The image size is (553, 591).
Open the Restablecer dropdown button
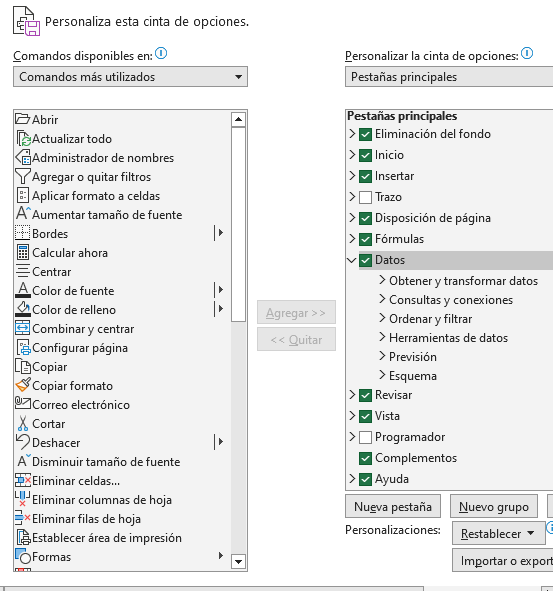tap(498, 533)
